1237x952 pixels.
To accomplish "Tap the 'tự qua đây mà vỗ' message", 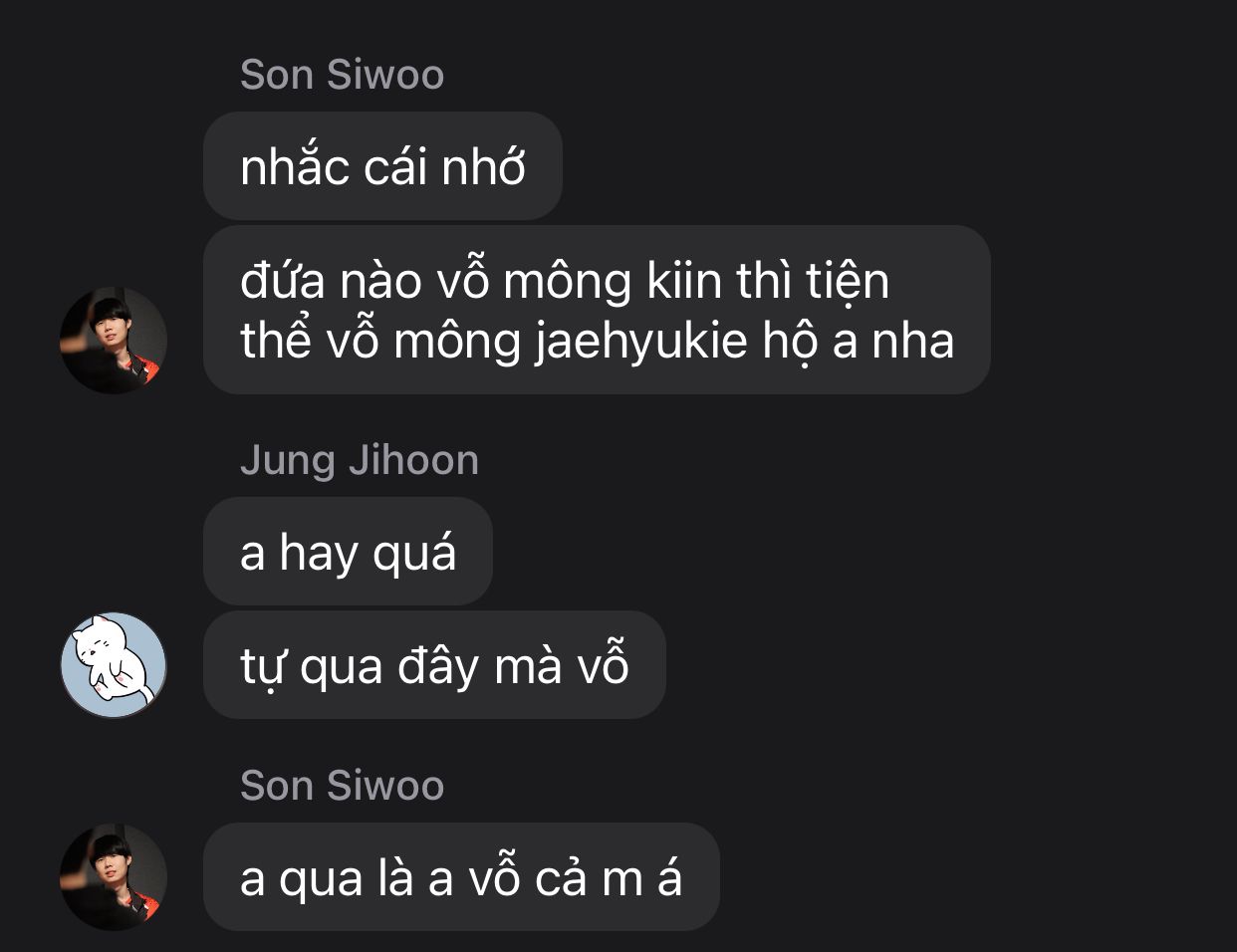I will pyautogui.click(x=434, y=665).
